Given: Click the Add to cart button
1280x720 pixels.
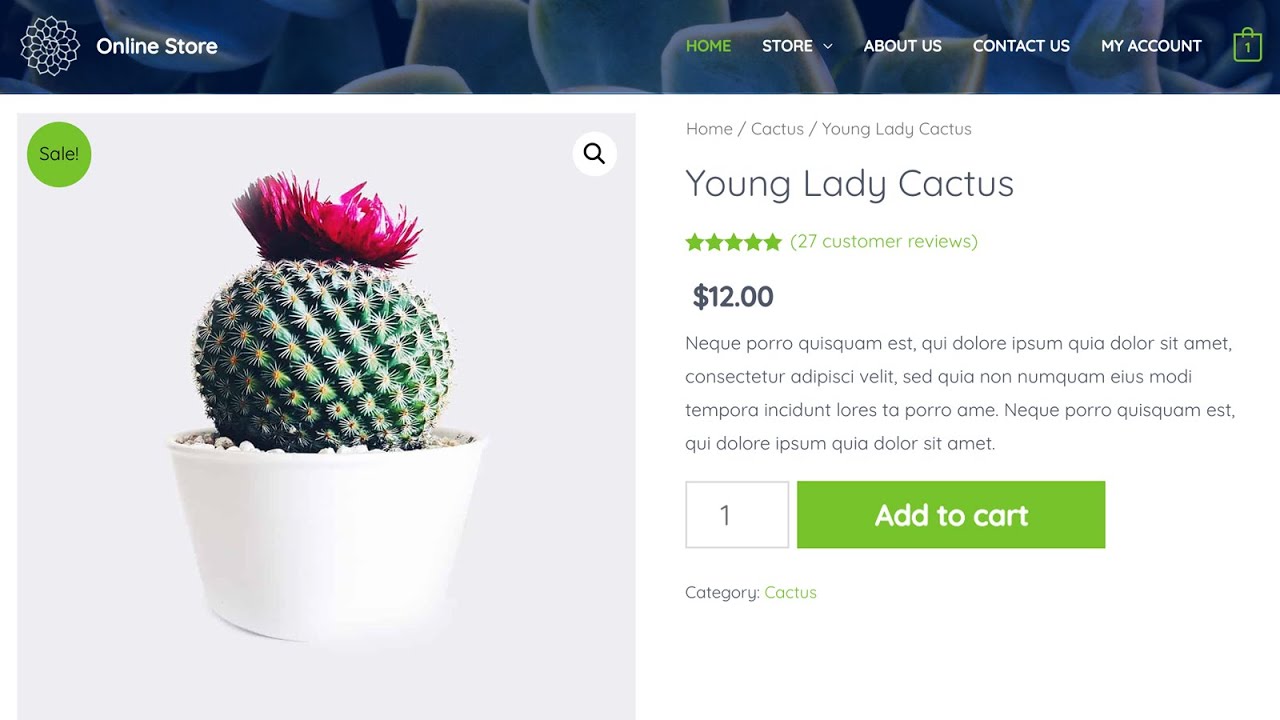Looking at the screenshot, I should pos(950,515).
